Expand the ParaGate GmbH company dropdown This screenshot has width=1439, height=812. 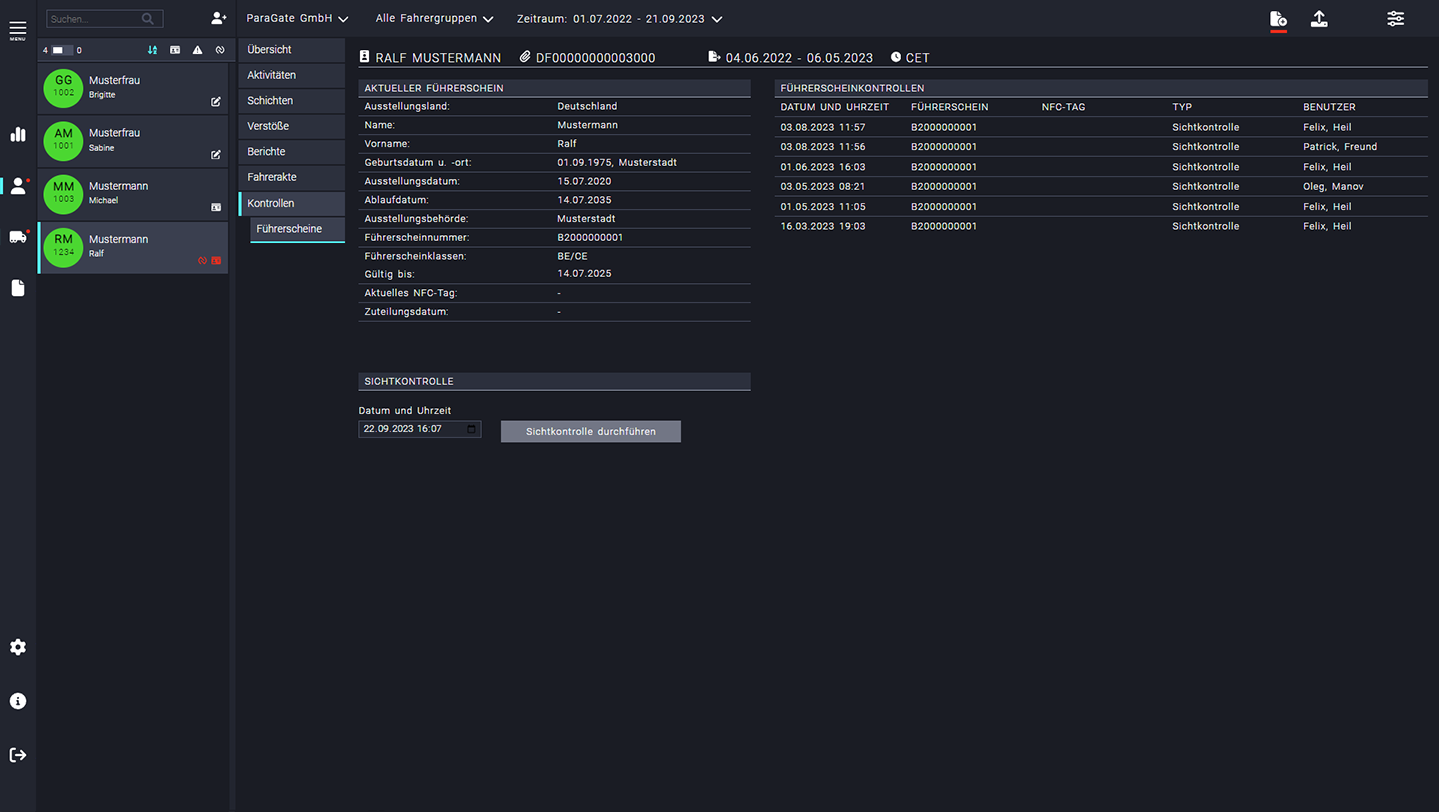[297, 19]
